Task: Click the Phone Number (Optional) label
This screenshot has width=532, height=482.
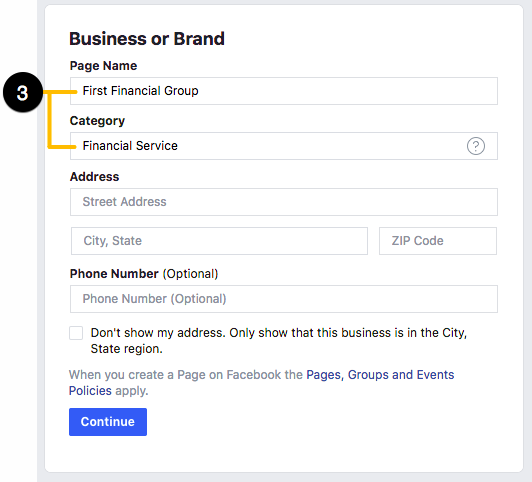Action: point(144,274)
